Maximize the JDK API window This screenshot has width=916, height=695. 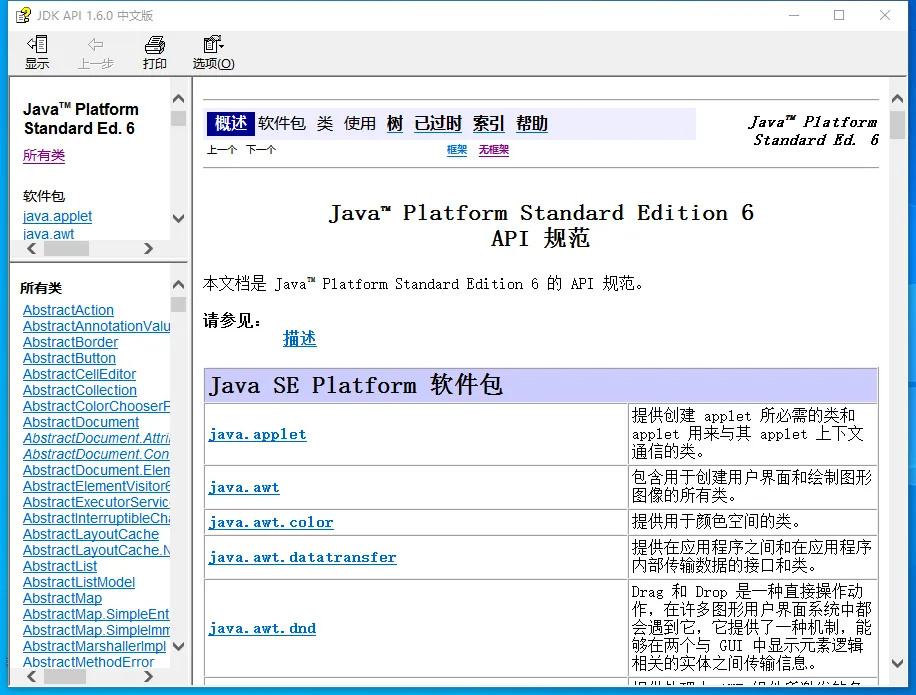pyautogui.click(x=839, y=15)
